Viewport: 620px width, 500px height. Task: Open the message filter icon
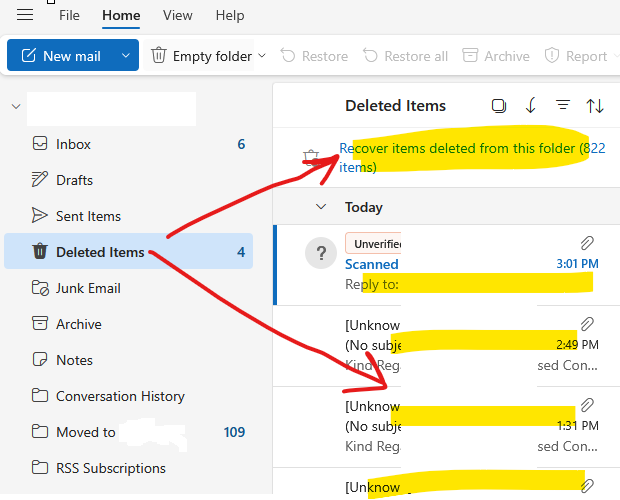coord(563,105)
